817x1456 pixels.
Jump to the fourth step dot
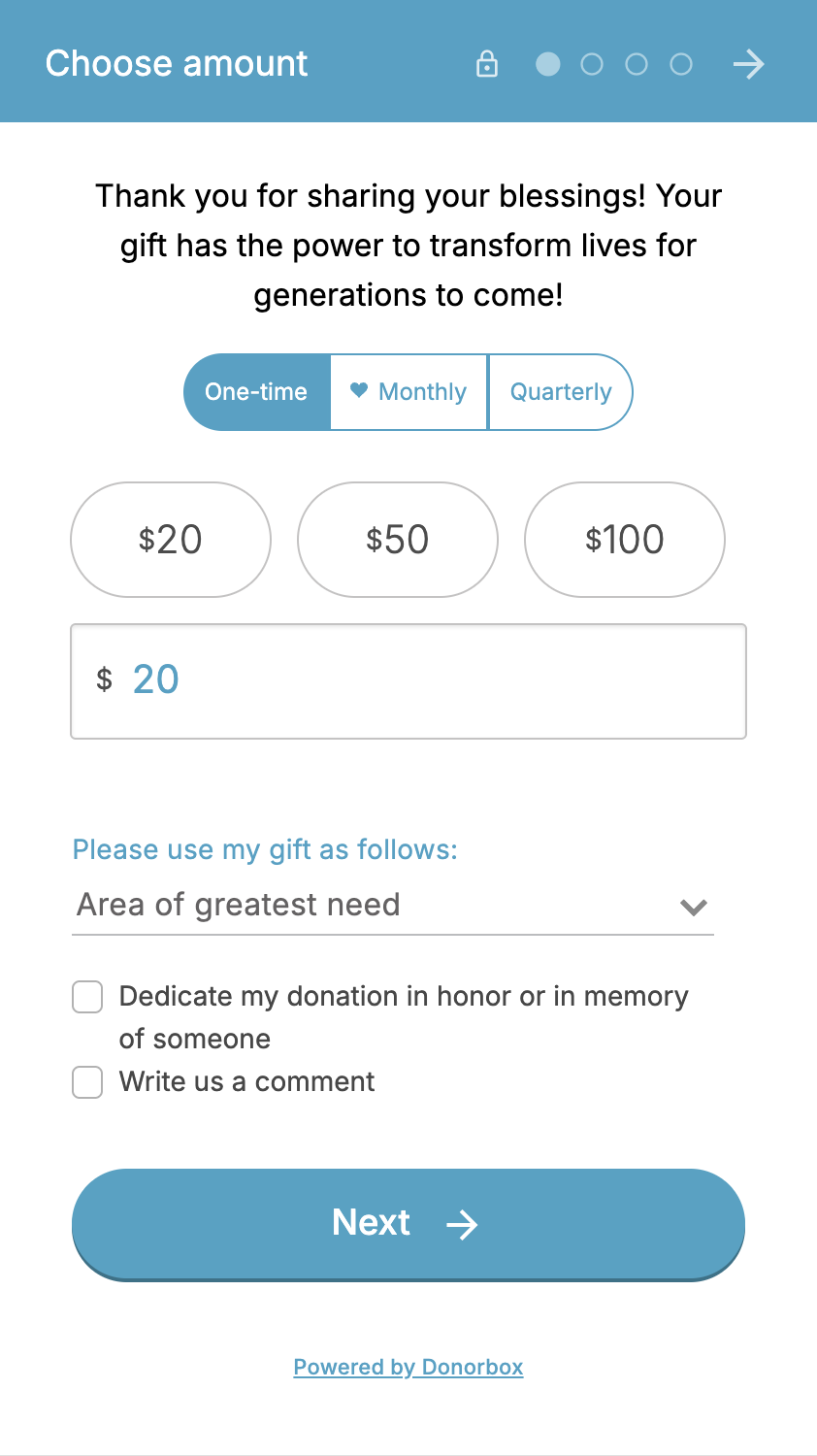(681, 64)
